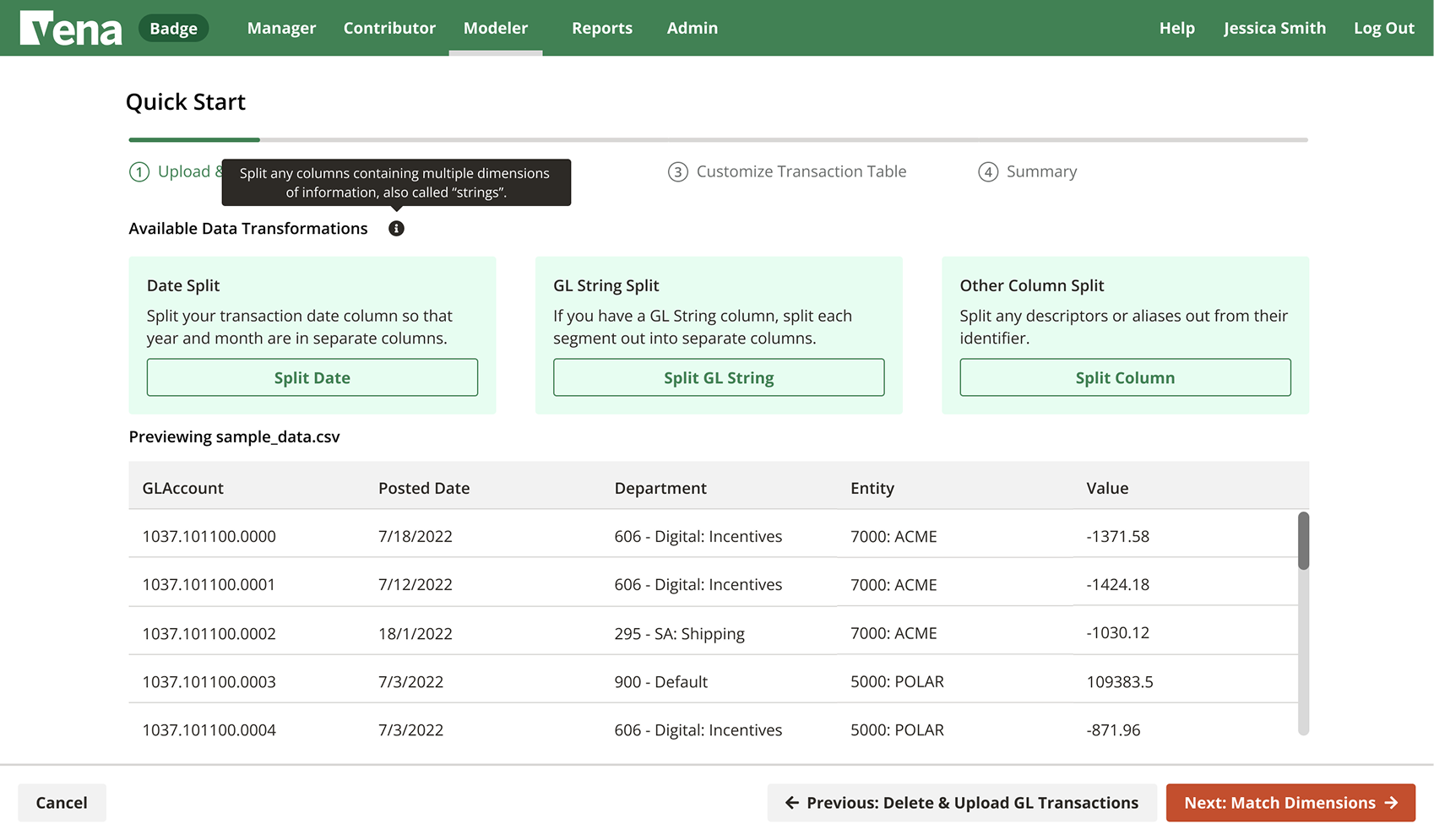Select the 18/1/2022 date cell
Image resolution: width=1434 pixels, height=840 pixels.
click(x=415, y=633)
